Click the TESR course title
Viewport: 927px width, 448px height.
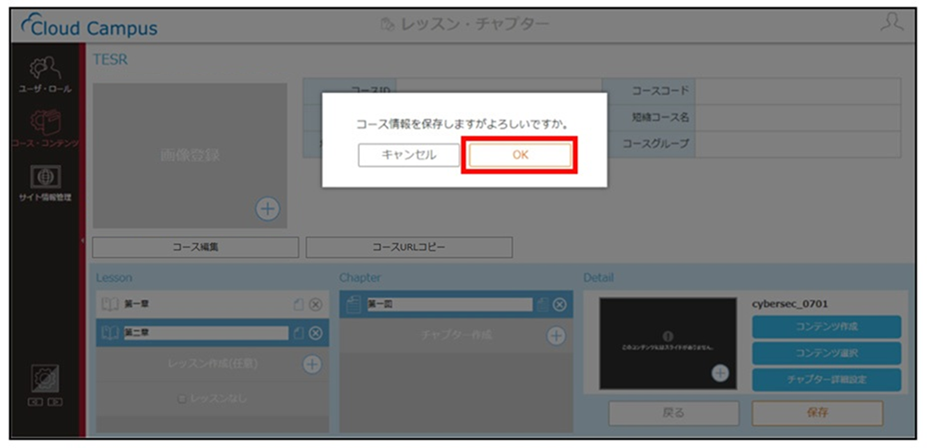tap(111, 60)
